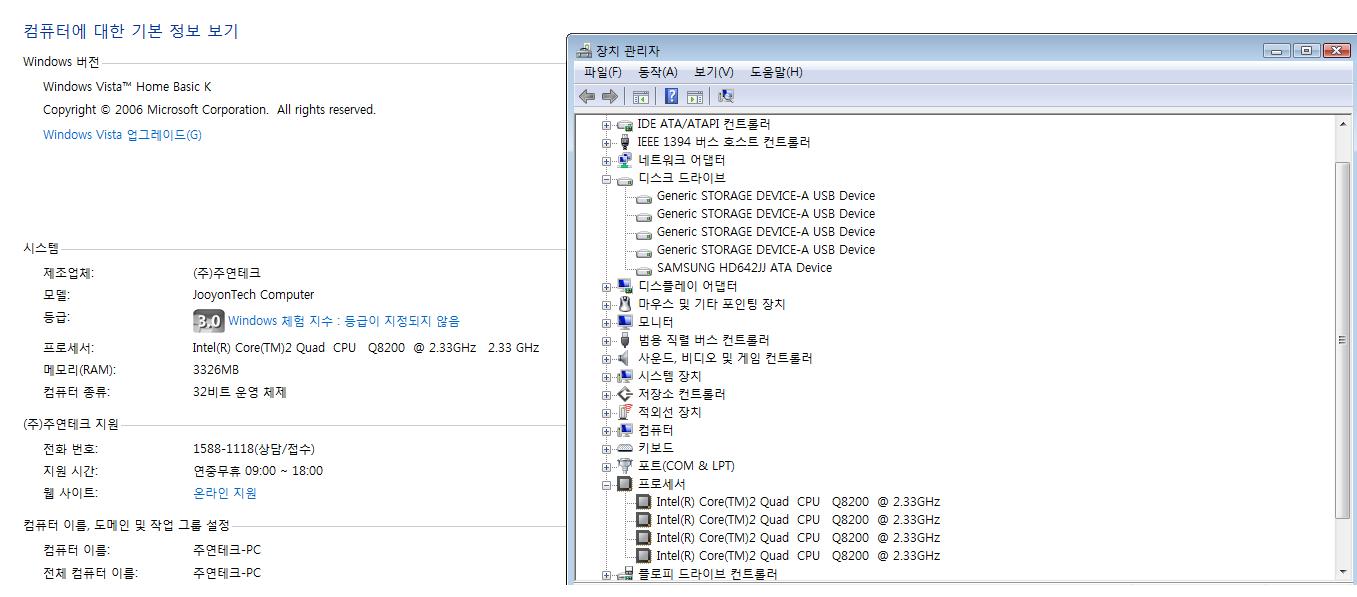The image size is (1357, 597).
Task: Click the Windows Vista™ Home Basic K text
Action: [x=127, y=87]
